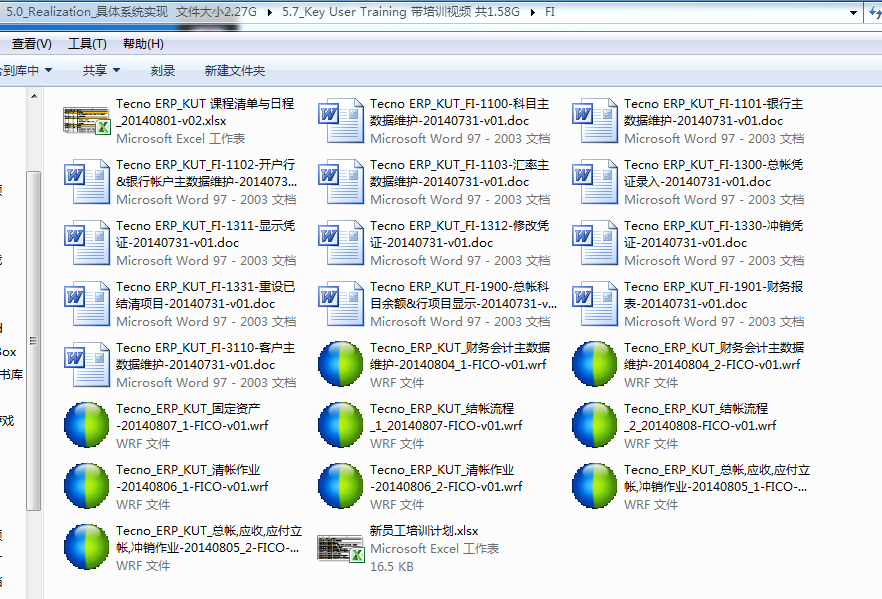The height and width of the screenshot is (599, 882).
Task: Go to 5.7_Key User Training breadcrumb folder
Action: pyautogui.click(x=401, y=12)
